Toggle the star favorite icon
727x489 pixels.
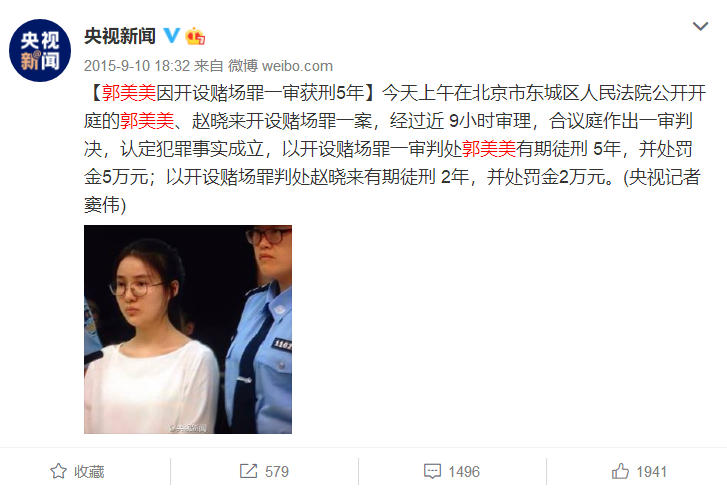click(x=58, y=471)
